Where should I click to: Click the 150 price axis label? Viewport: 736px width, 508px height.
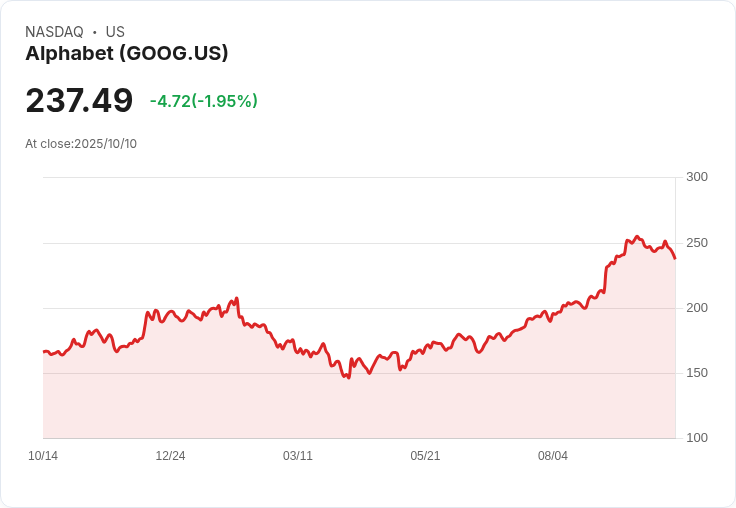pos(697,373)
